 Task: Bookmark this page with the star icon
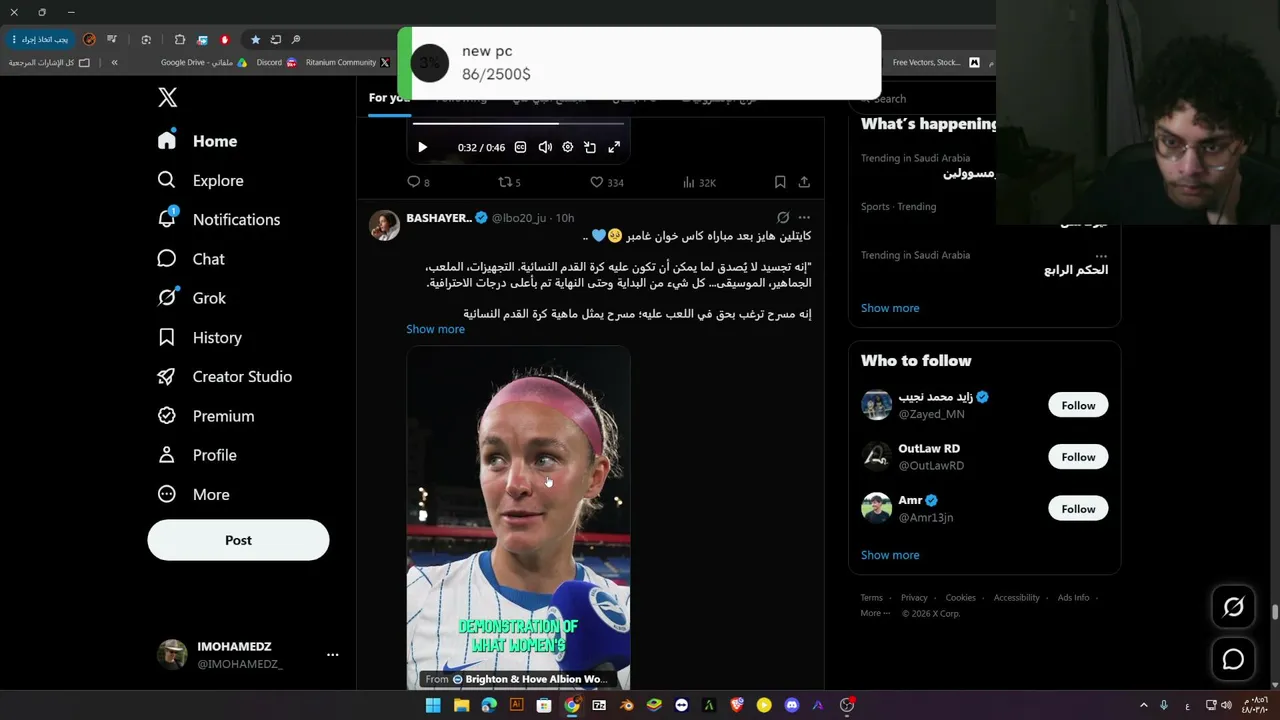click(x=255, y=40)
